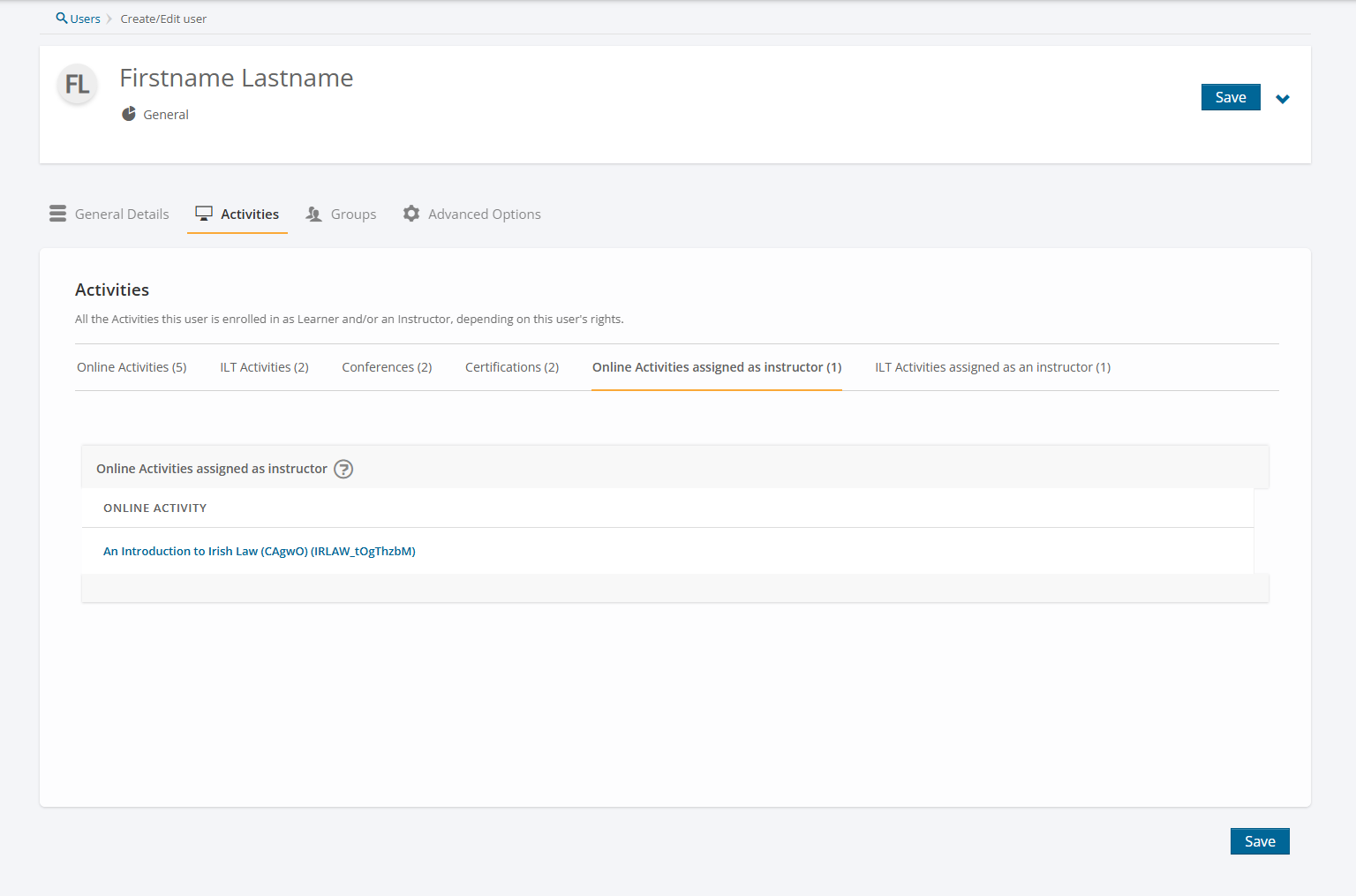Click the Firstname Lastname heading
1356x896 pixels.
237,78
